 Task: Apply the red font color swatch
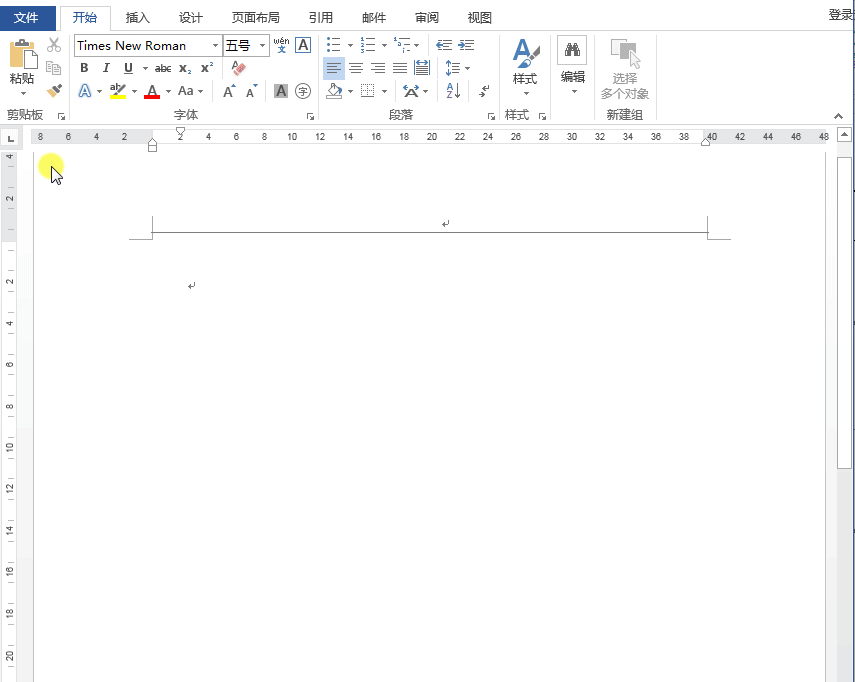tap(152, 92)
